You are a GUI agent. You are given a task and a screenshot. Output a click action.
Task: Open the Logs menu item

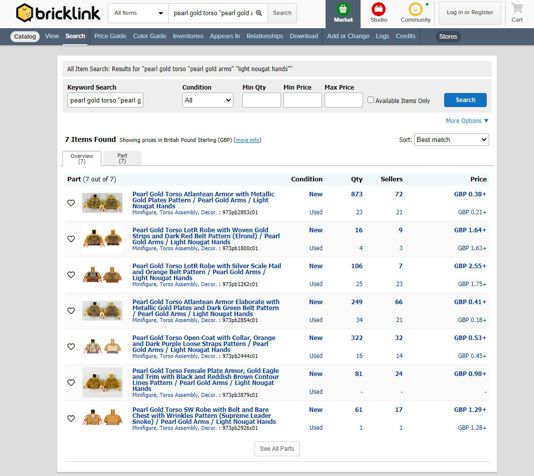click(382, 36)
